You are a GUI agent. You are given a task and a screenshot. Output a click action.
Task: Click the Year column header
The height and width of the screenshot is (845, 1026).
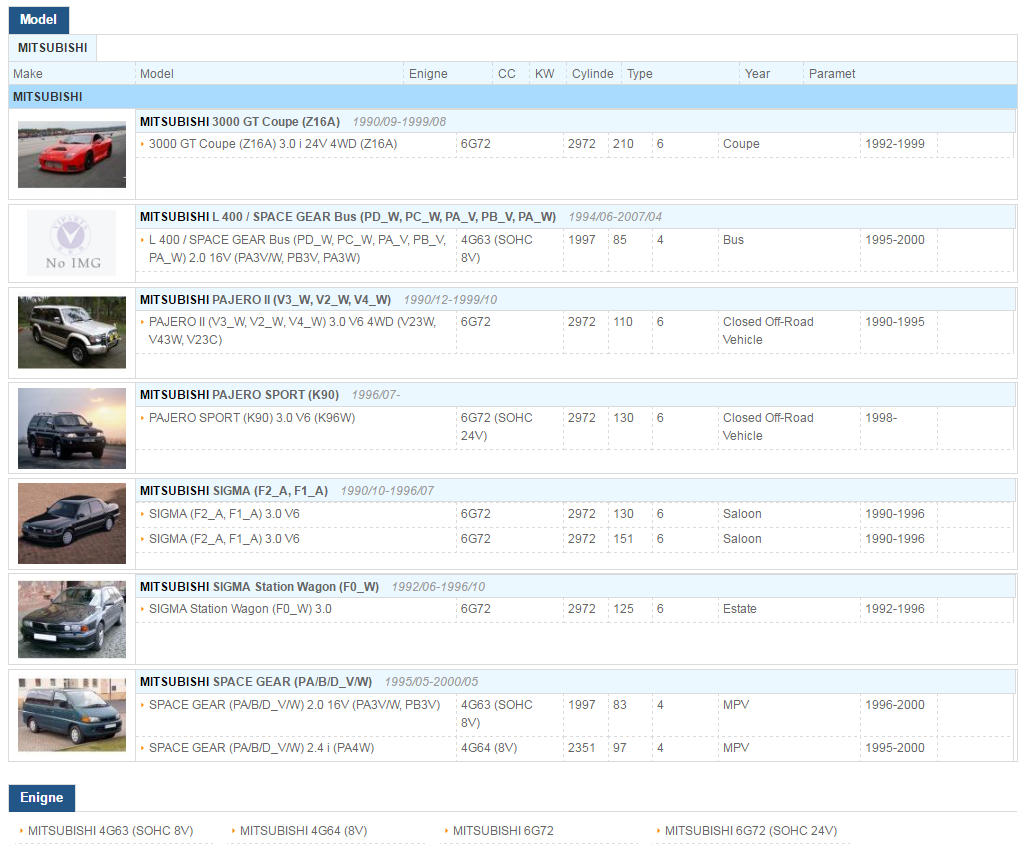757,74
